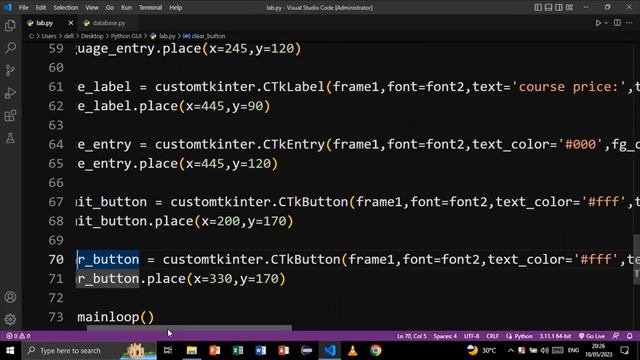Image resolution: width=640 pixels, height=360 pixels.
Task: Show errors and warnings in status bar
Action: 18,336
